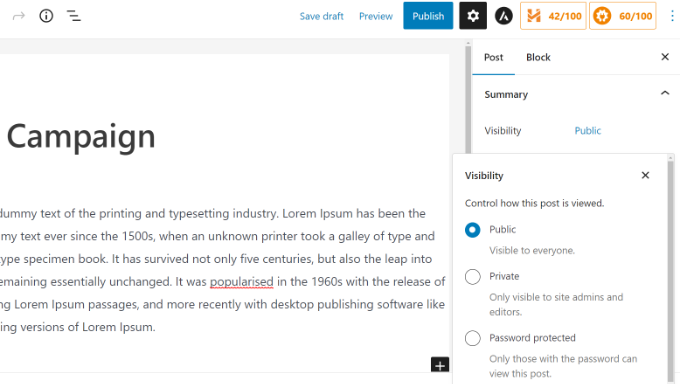Image resolution: width=680 pixels, height=384 pixels.
Task: Open the document details info icon
Action: click(x=46, y=16)
